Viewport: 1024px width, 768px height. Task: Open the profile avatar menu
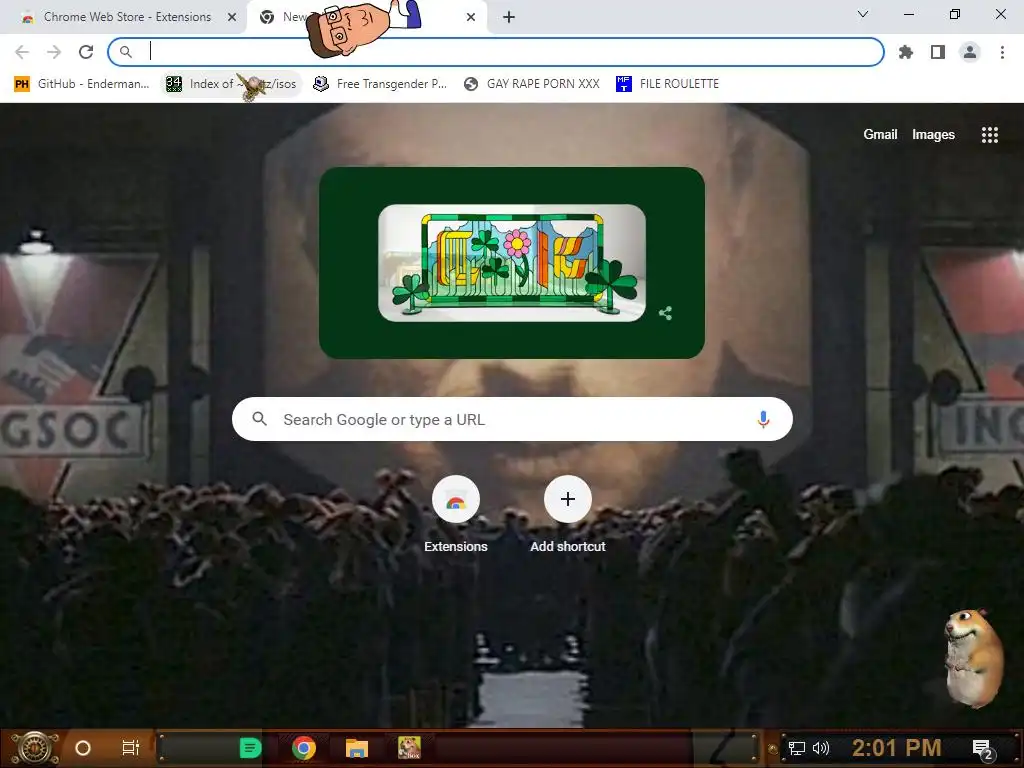(x=970, y=52)
